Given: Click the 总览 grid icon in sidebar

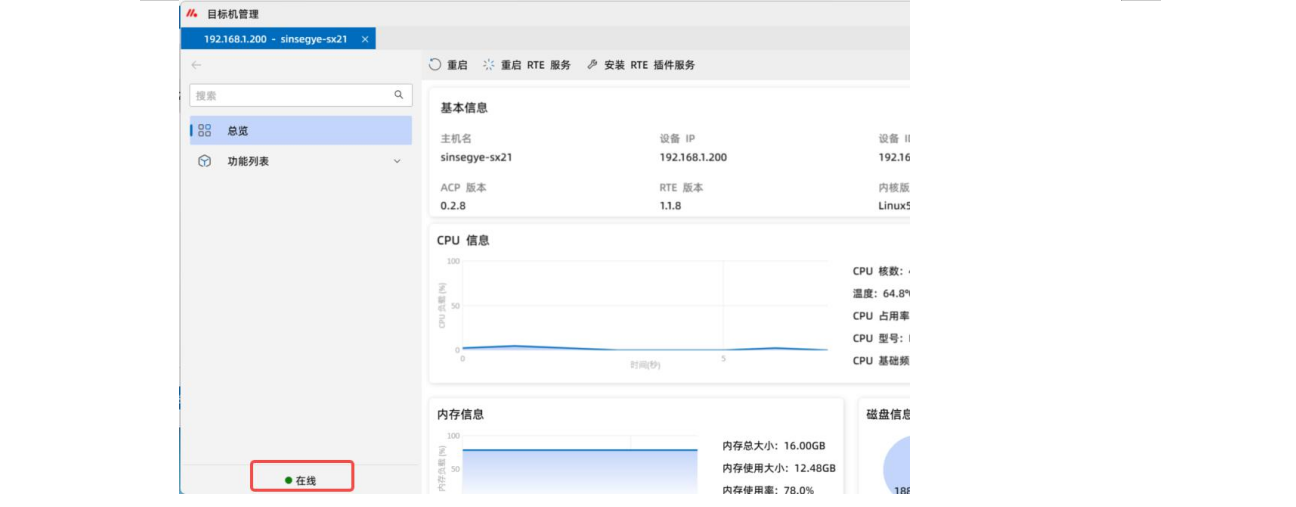Looking at the screenshot, I should point(205,130).
